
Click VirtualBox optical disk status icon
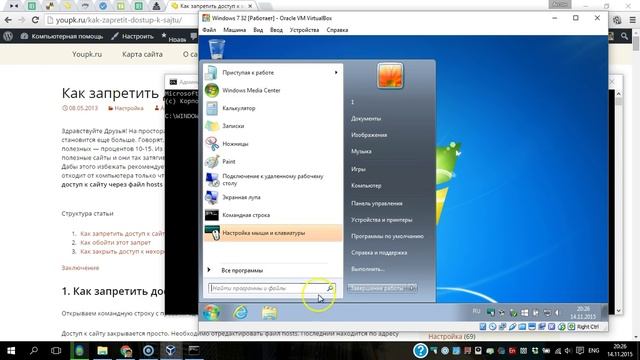pos(493,327)
